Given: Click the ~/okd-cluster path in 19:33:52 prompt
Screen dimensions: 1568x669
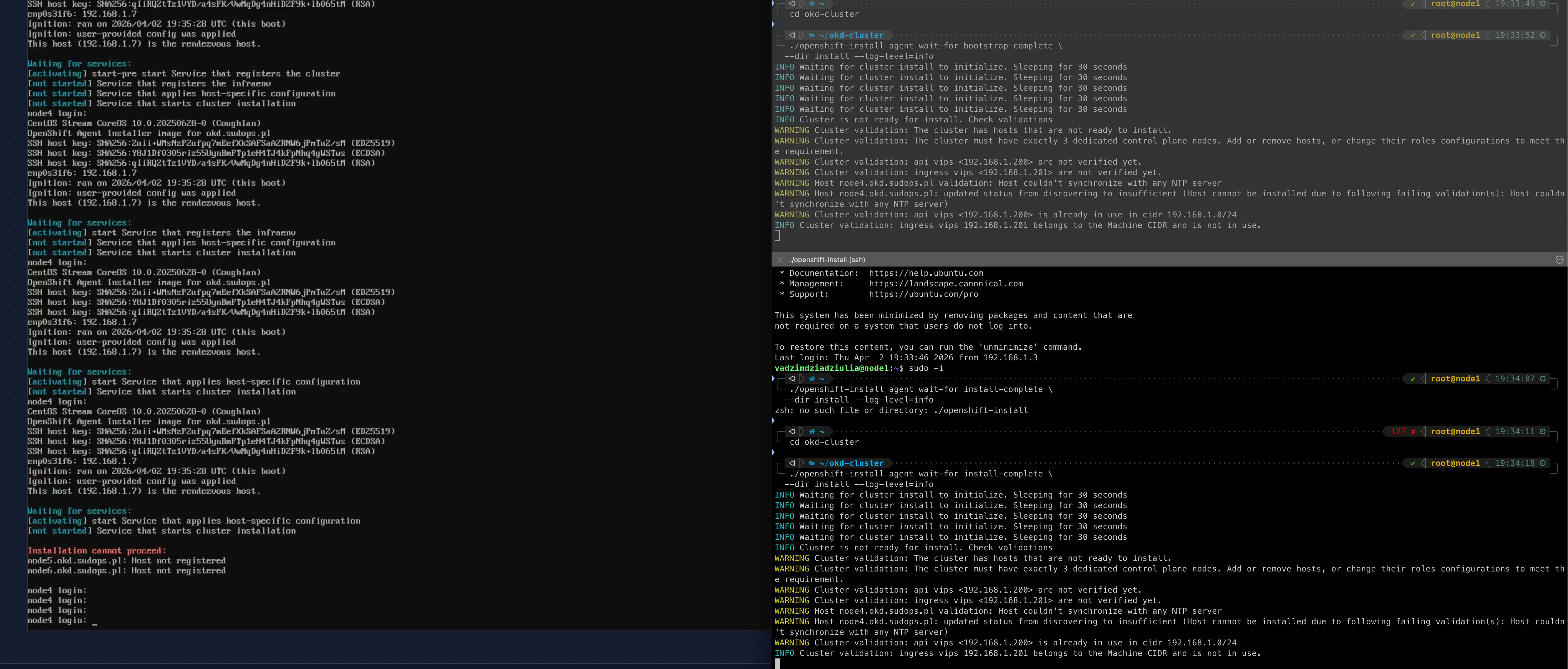Looking at the screenshot, I should 851,35.
